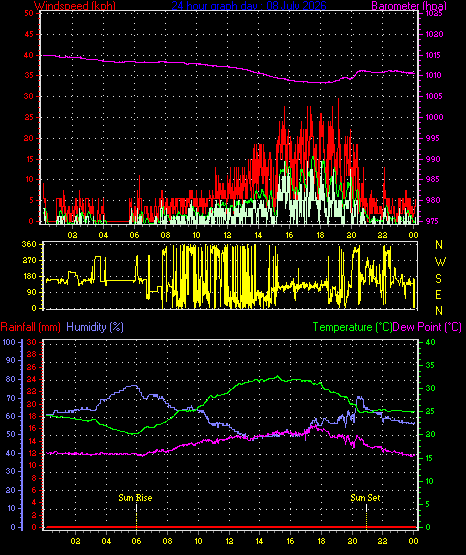The height and width of the screenshot is (555, 466).
Task: Select the 30 value on the windspeed axis
Action: (29, 96)
